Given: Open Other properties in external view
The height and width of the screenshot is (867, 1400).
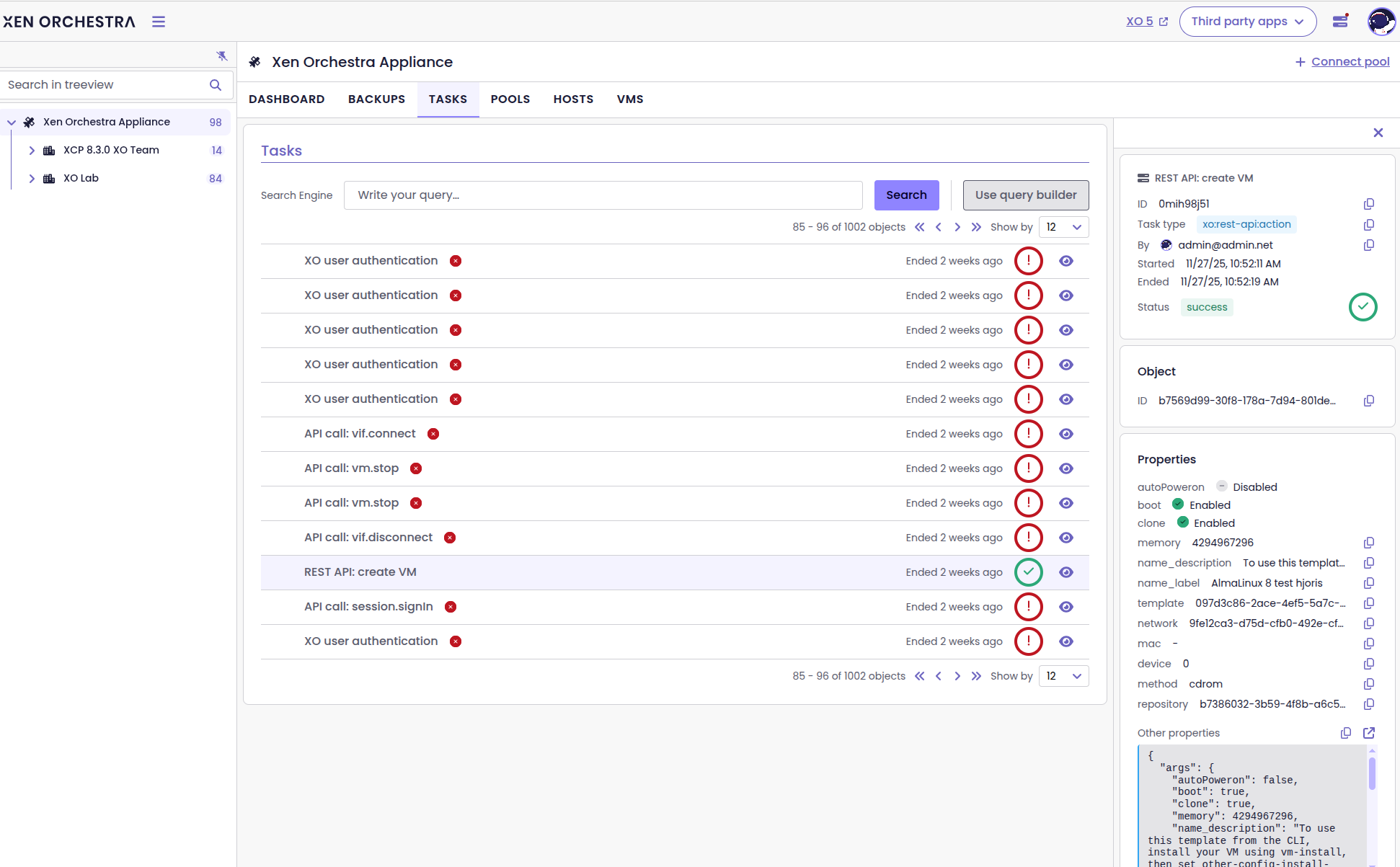Looking at the screenshot, I should [1369, 733].
